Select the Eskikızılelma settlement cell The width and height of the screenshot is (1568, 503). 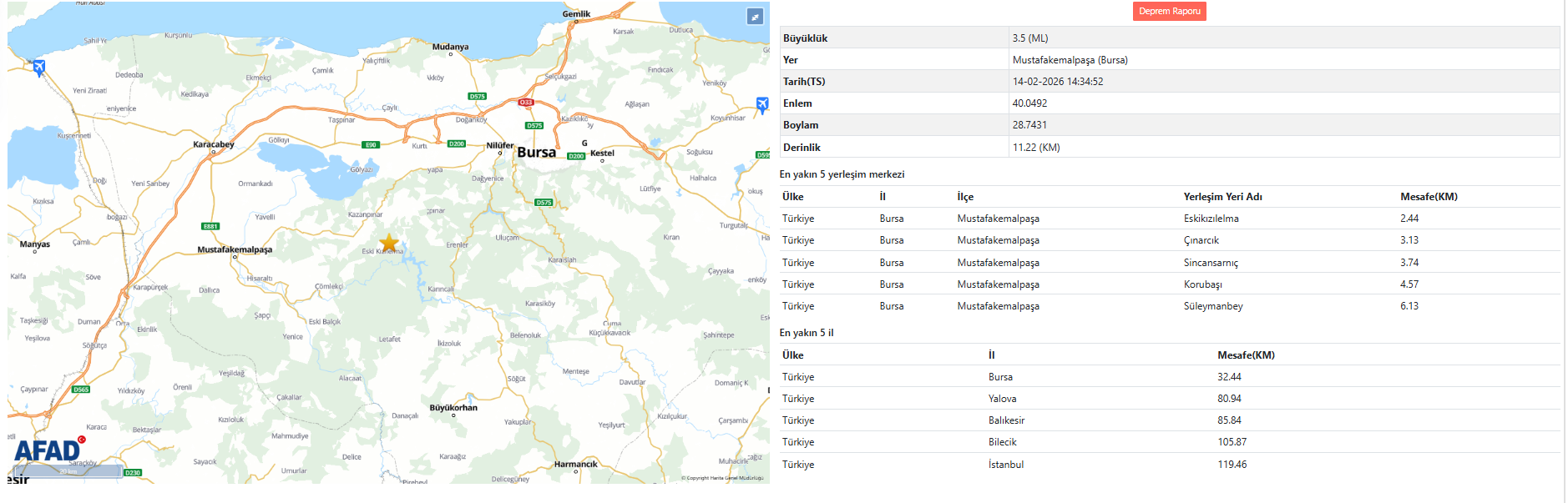1211,219
